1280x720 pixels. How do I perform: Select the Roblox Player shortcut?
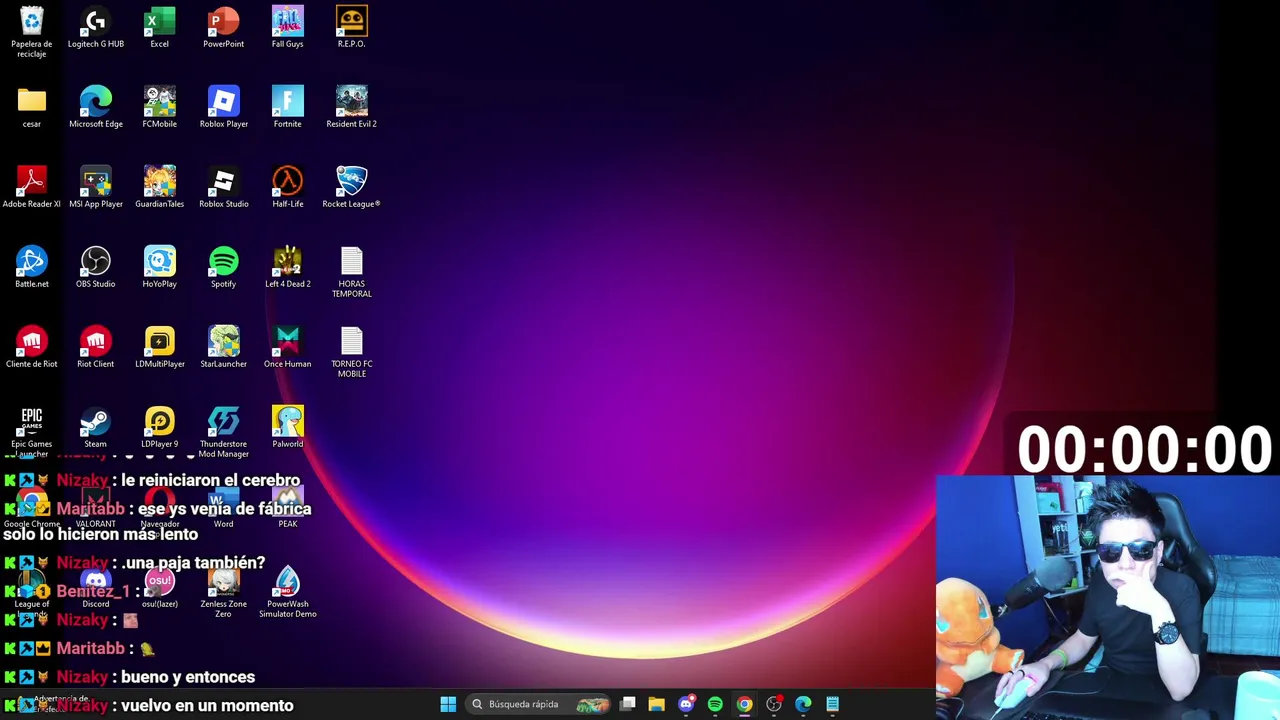[x=224, y=108]
